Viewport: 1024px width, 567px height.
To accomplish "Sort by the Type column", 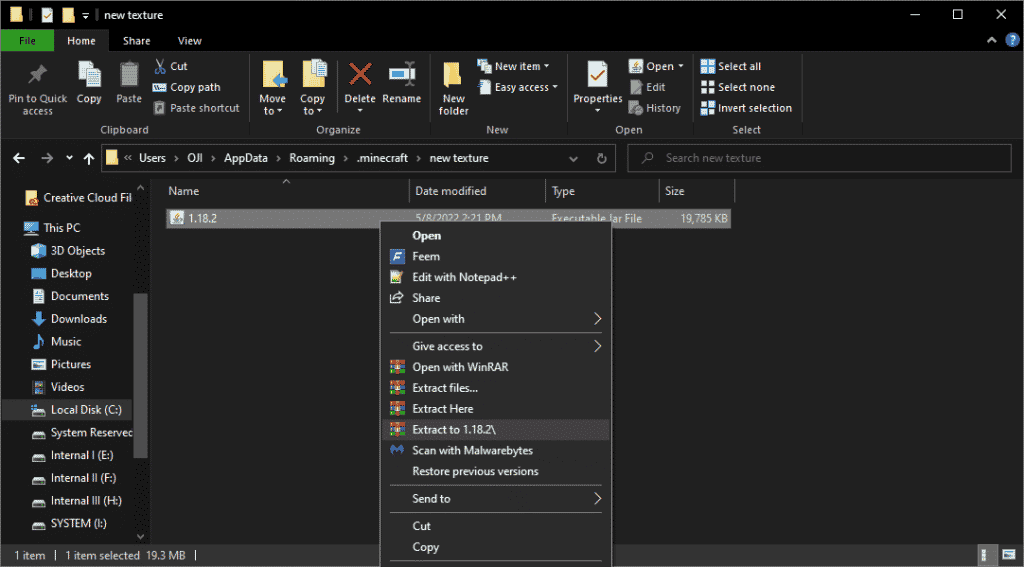I will click(602, 191).
